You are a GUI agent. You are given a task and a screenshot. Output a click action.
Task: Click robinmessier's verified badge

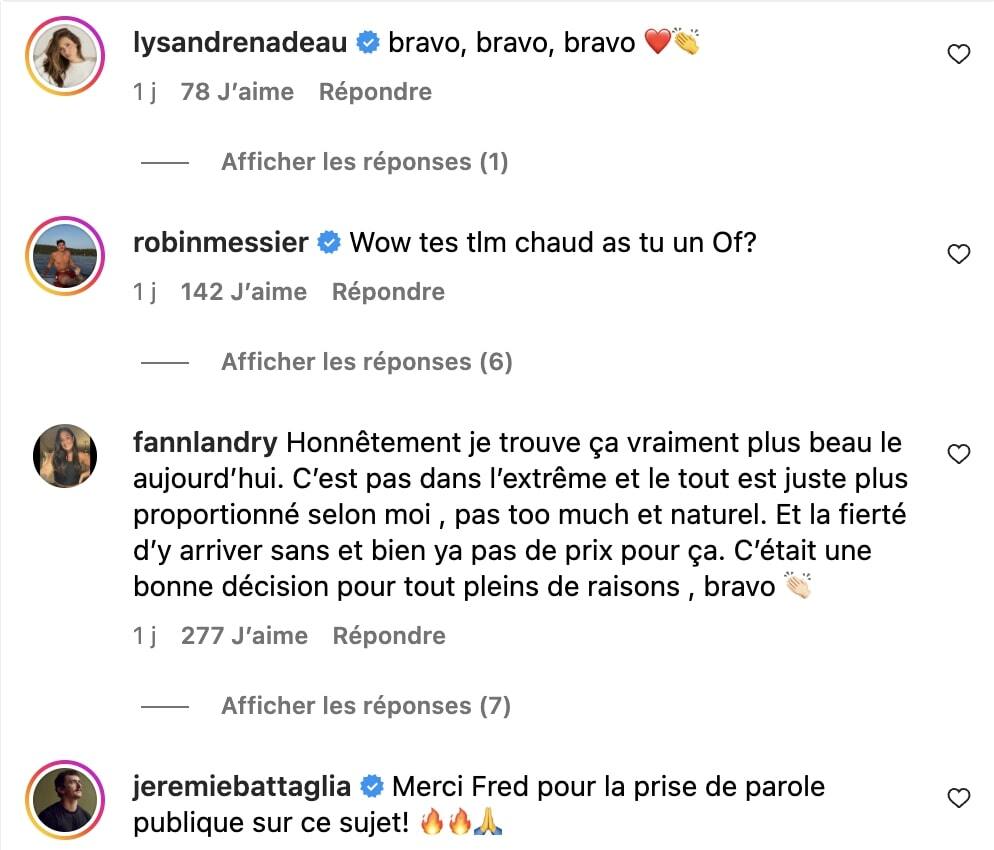(x=328, y=243)
